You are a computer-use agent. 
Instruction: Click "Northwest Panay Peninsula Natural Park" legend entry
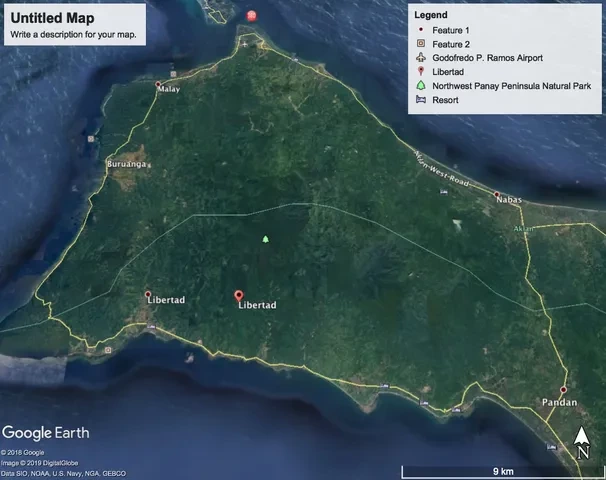pos(512,86)
